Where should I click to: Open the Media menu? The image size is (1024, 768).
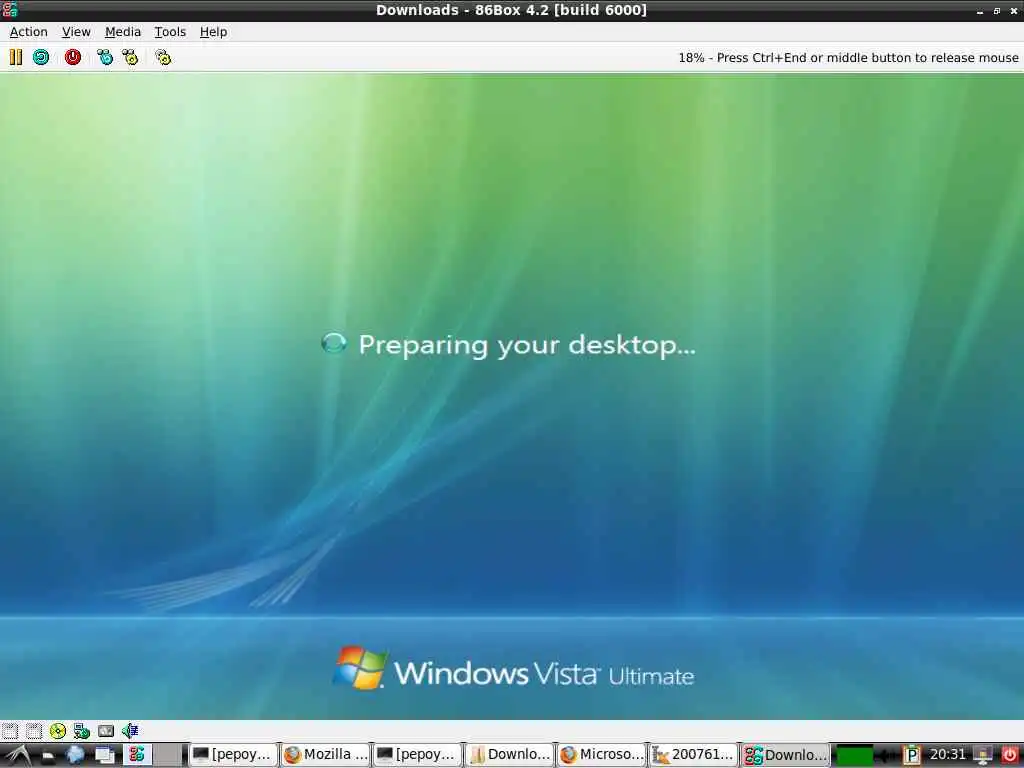pyautogui.click(x=123, y=31)
